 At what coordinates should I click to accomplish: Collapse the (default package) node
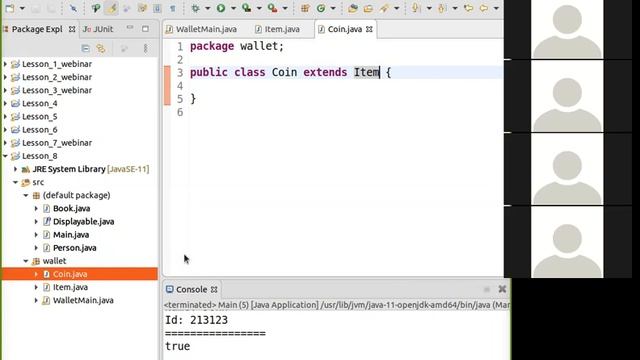(x=26, y=195)
